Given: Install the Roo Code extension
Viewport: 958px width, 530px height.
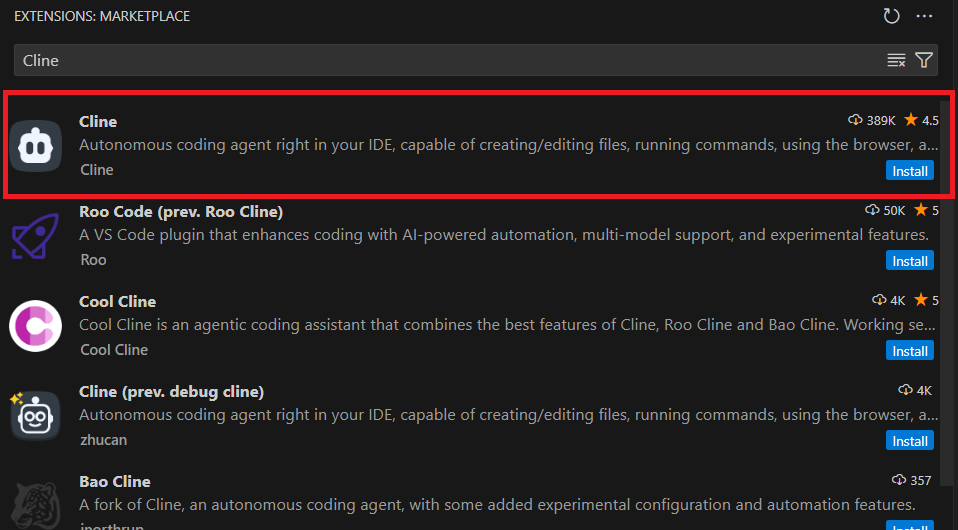Looking at the screenshot, I should (910, 261).
